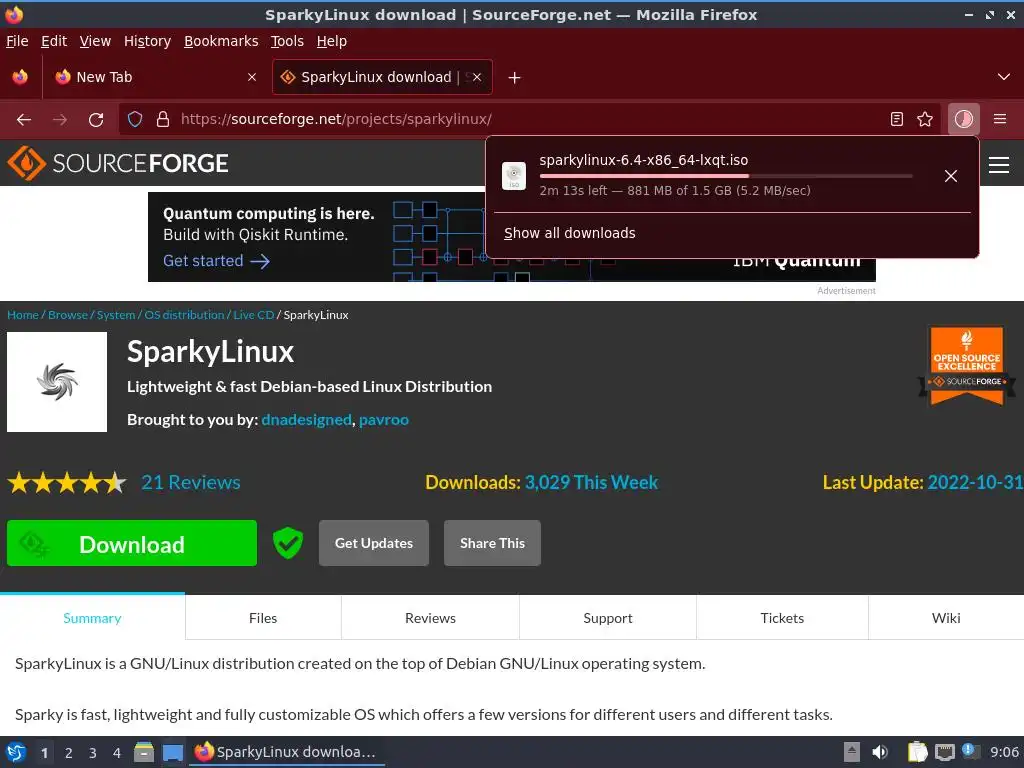Switch to the Reviews tab
The height and width of the screenshot is (768, 1024).
point(430,618)
